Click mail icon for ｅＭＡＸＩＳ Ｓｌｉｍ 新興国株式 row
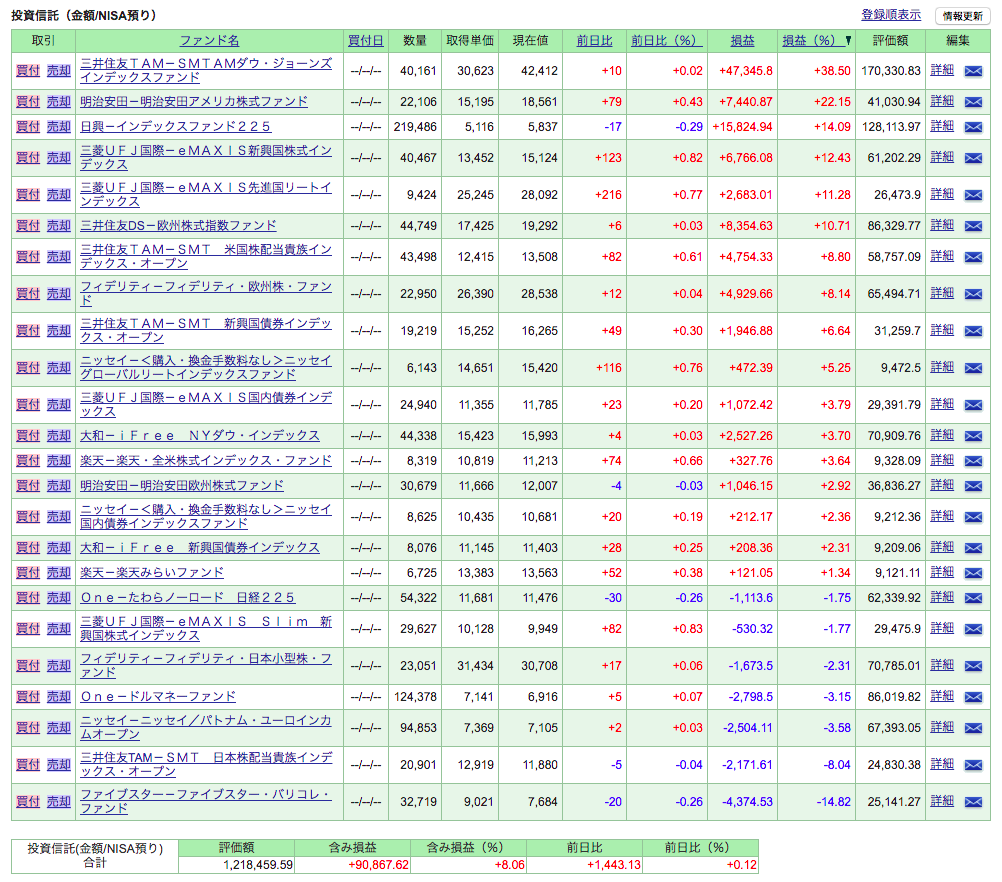 pyautogui.click(x=973, y=629)
